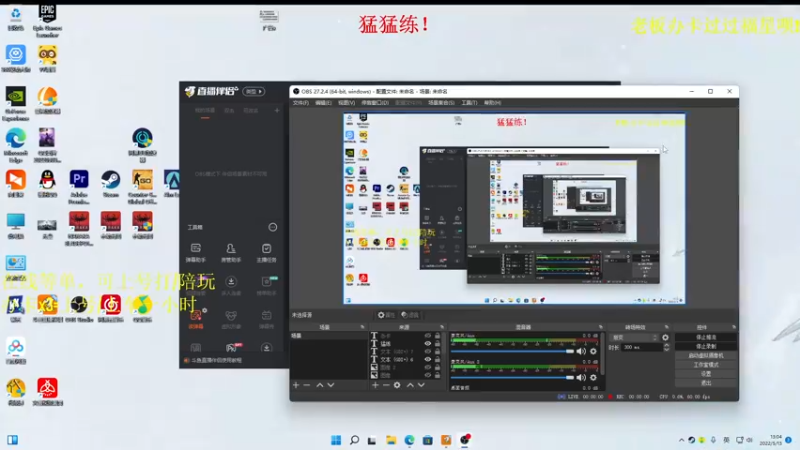Remove the selected scene with the minus icon

coord(307,385)
